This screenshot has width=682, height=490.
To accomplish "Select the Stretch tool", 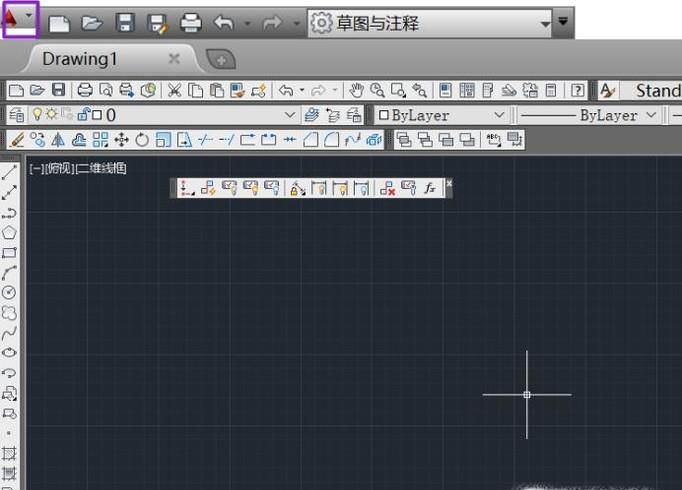I will coord(184,140).
